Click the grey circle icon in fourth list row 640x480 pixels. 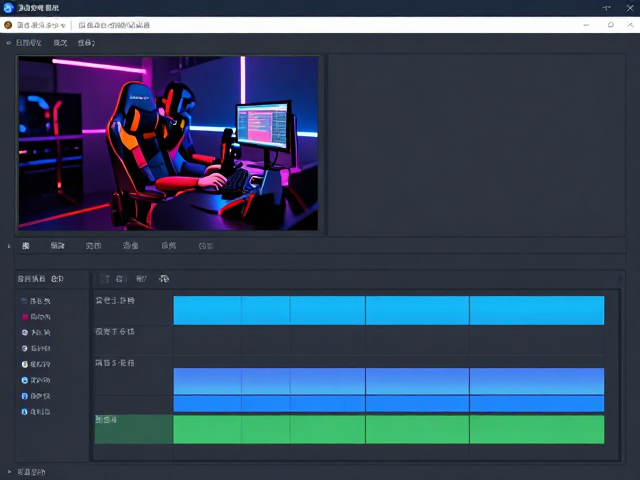coord(24,349)
